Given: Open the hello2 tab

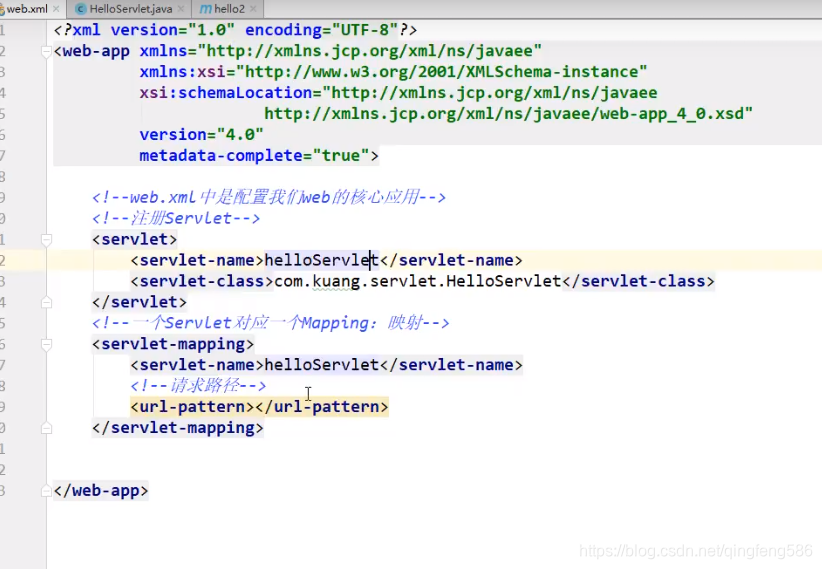Looking at the screenshot, I should (229, 9).
